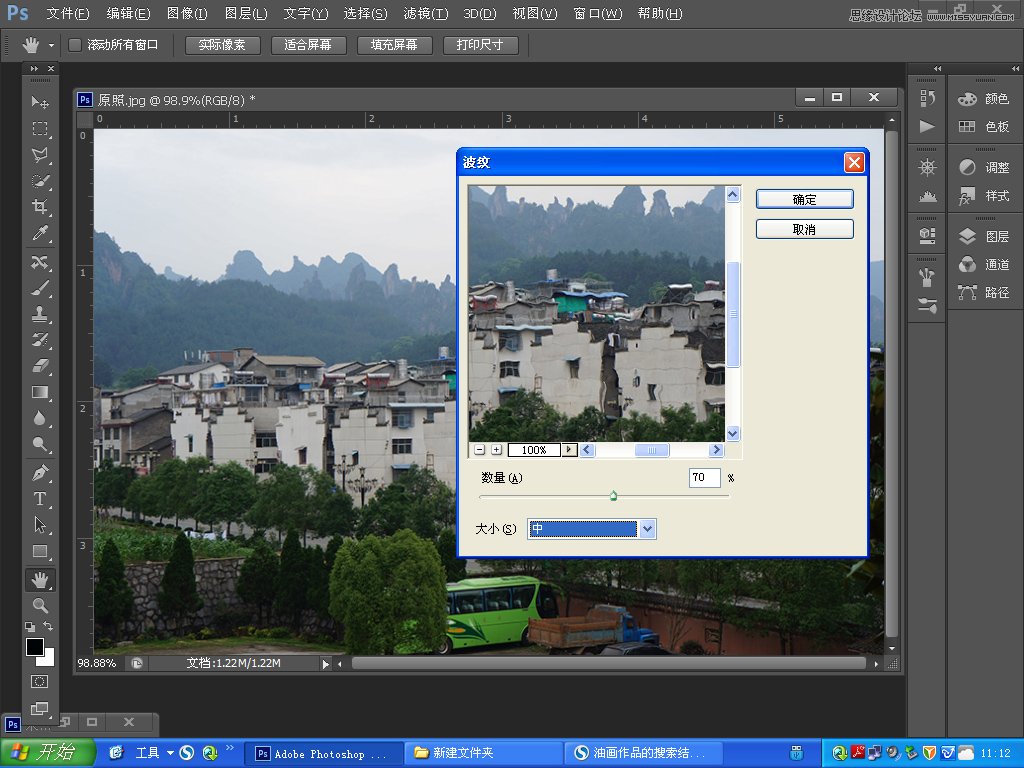
Task: Click the background white color swatch
Action: 49,660
